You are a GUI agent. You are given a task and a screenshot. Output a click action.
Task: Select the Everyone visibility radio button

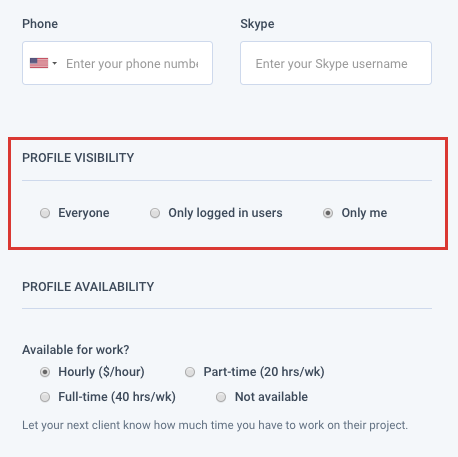point(45,213)
